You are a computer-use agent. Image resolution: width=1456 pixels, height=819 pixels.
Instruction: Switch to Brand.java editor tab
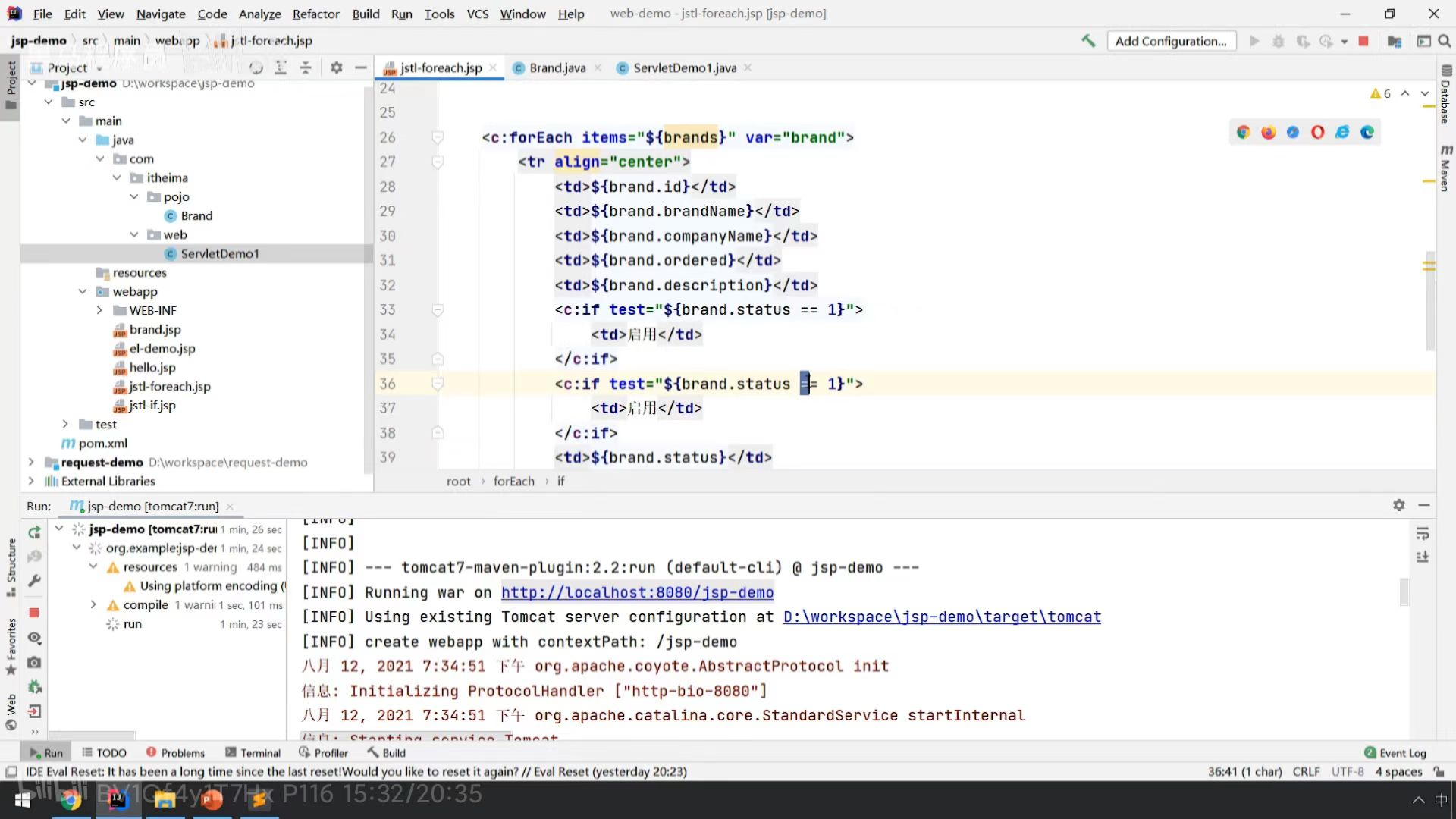[x=557, y=67]
